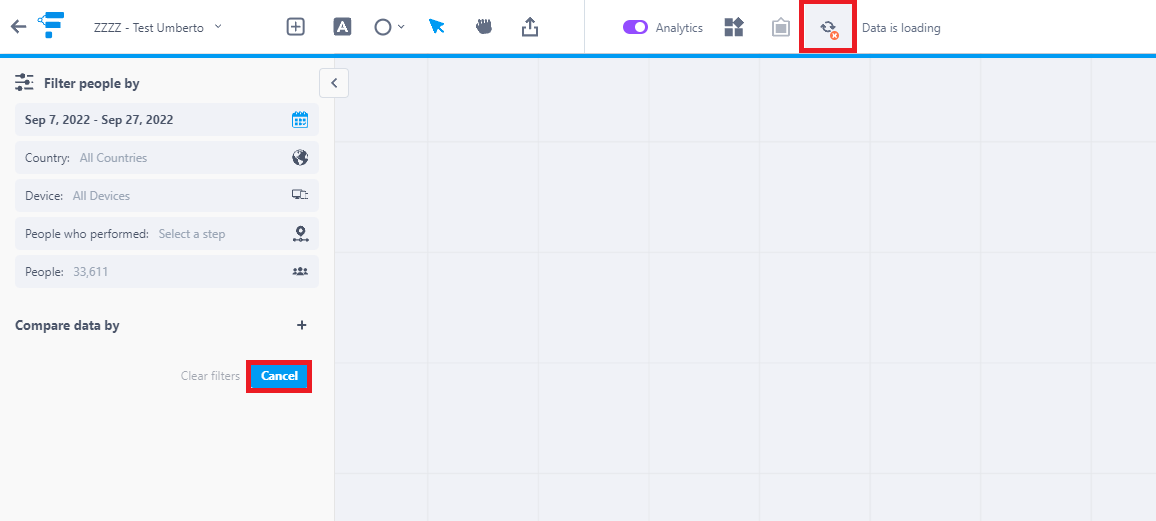Add a new step with plus-square icon

click(x=296, y=27)
